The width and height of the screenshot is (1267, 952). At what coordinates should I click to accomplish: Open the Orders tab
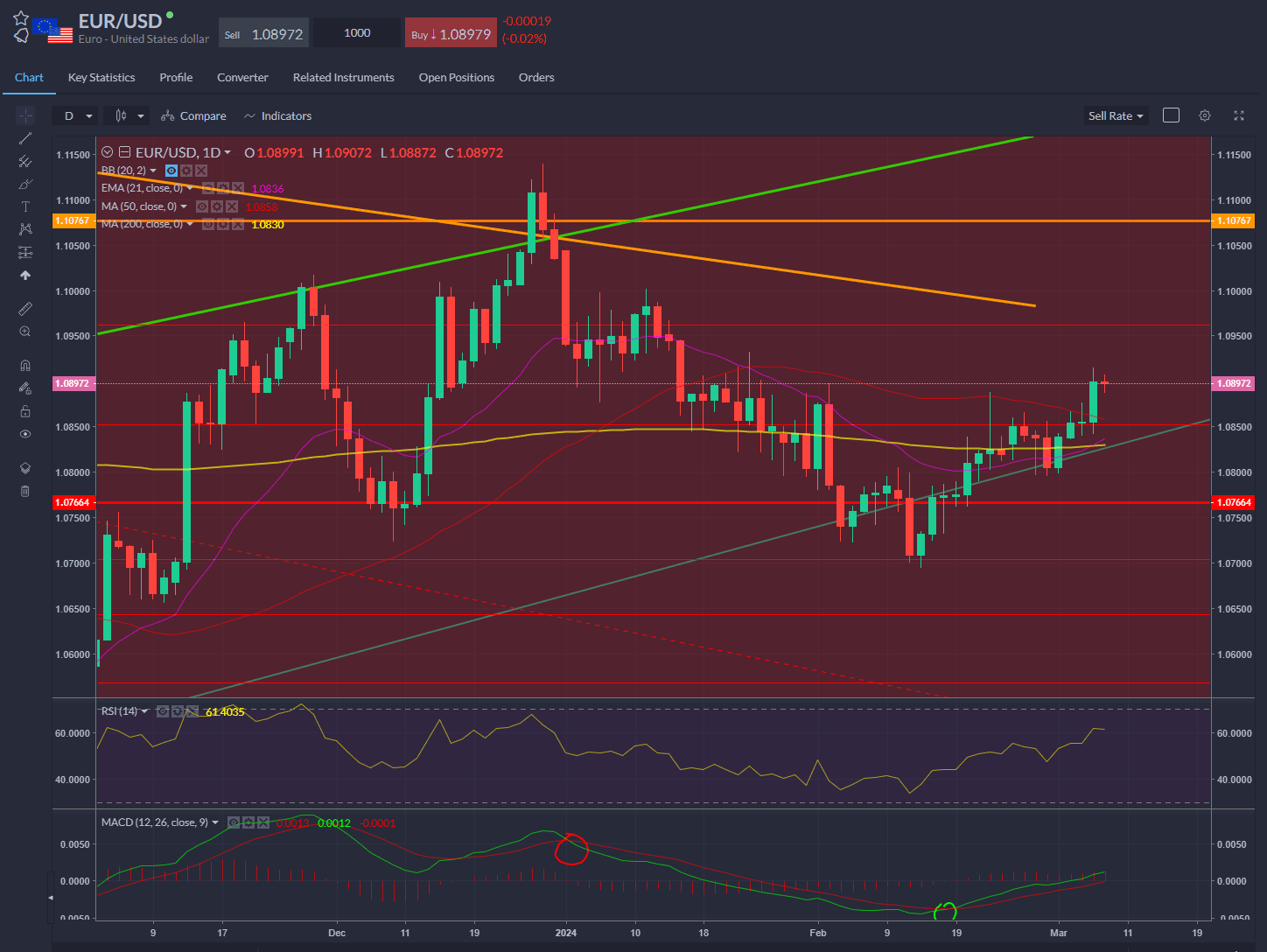click(536, 77)
